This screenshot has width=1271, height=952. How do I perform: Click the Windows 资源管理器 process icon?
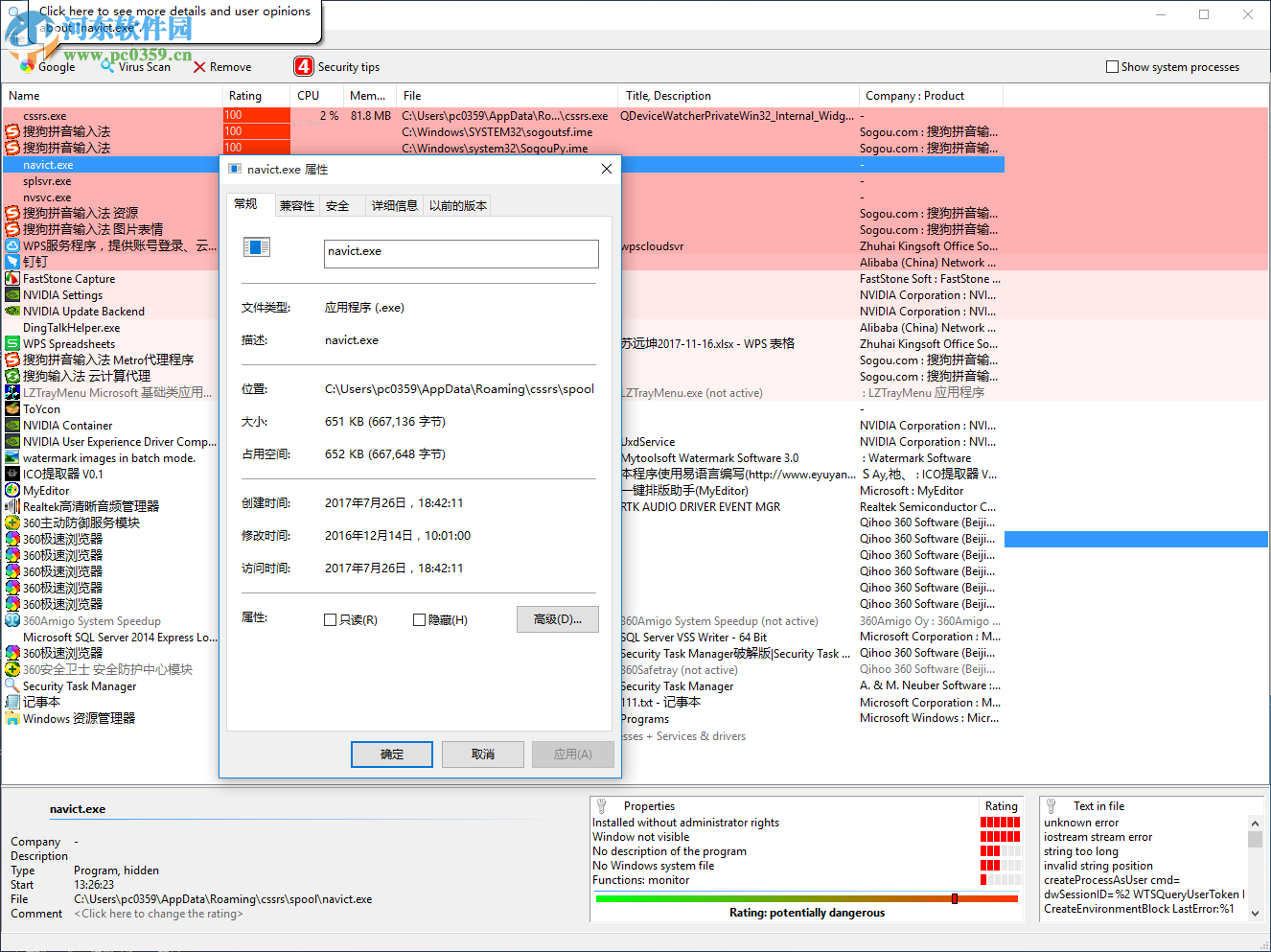click(x=13, y=718)
